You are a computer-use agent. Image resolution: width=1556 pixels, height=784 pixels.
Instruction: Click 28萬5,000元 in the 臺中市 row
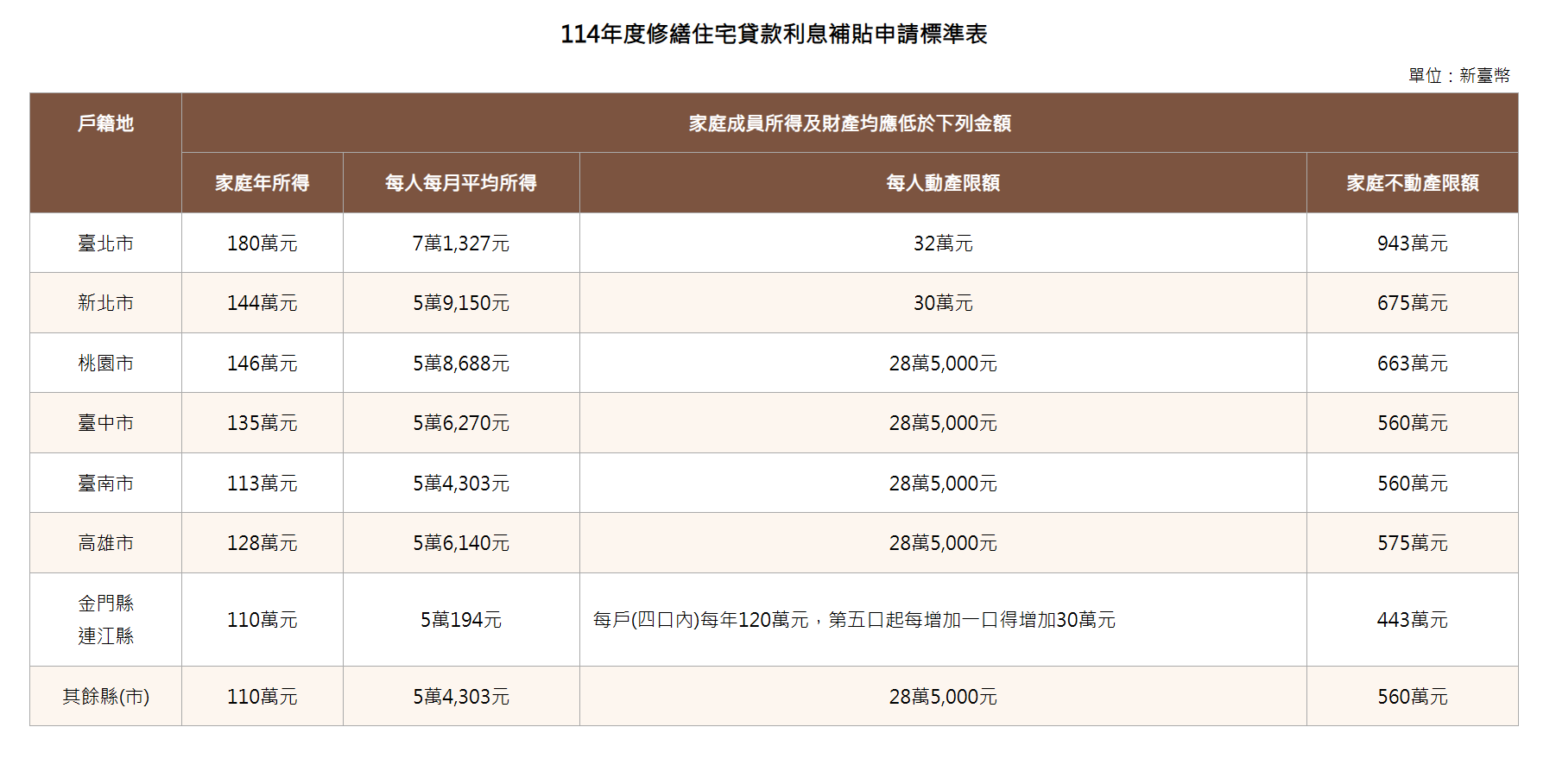(943, 423)
